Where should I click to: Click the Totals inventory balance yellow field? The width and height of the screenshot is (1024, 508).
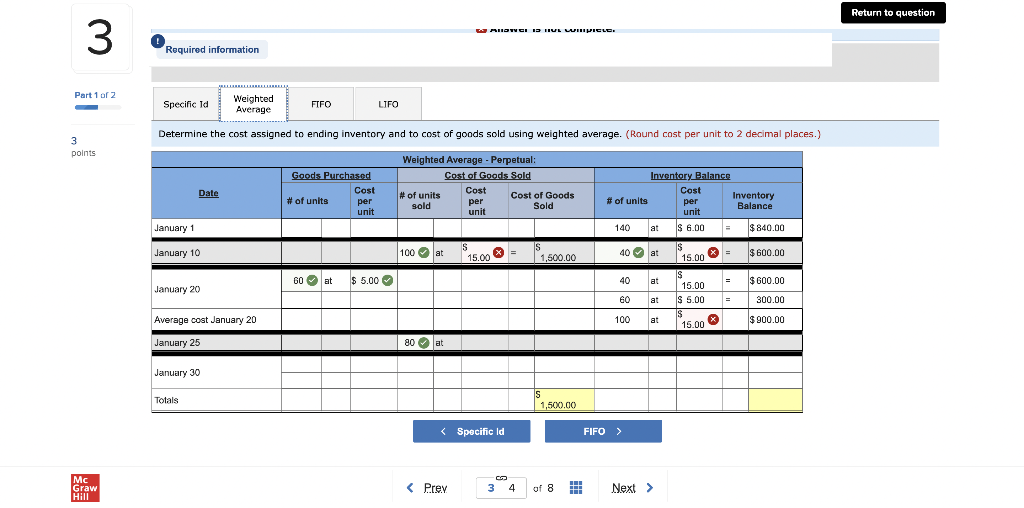point(775,400)
